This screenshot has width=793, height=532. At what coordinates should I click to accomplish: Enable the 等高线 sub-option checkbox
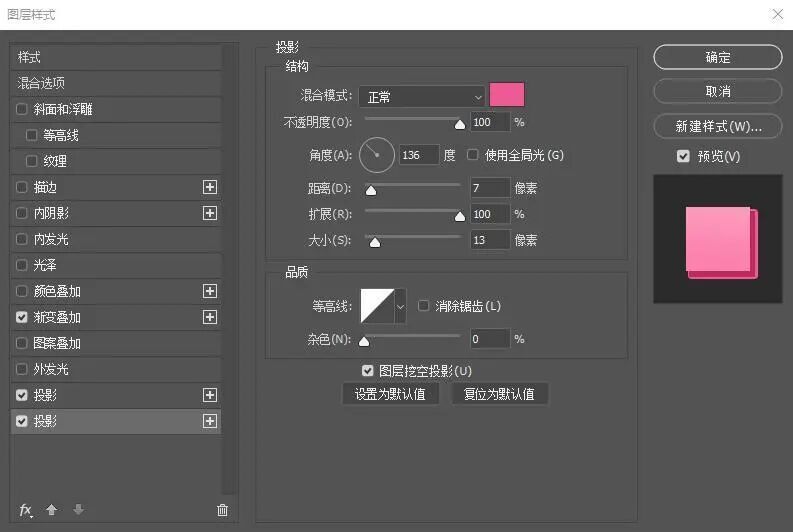31,135
